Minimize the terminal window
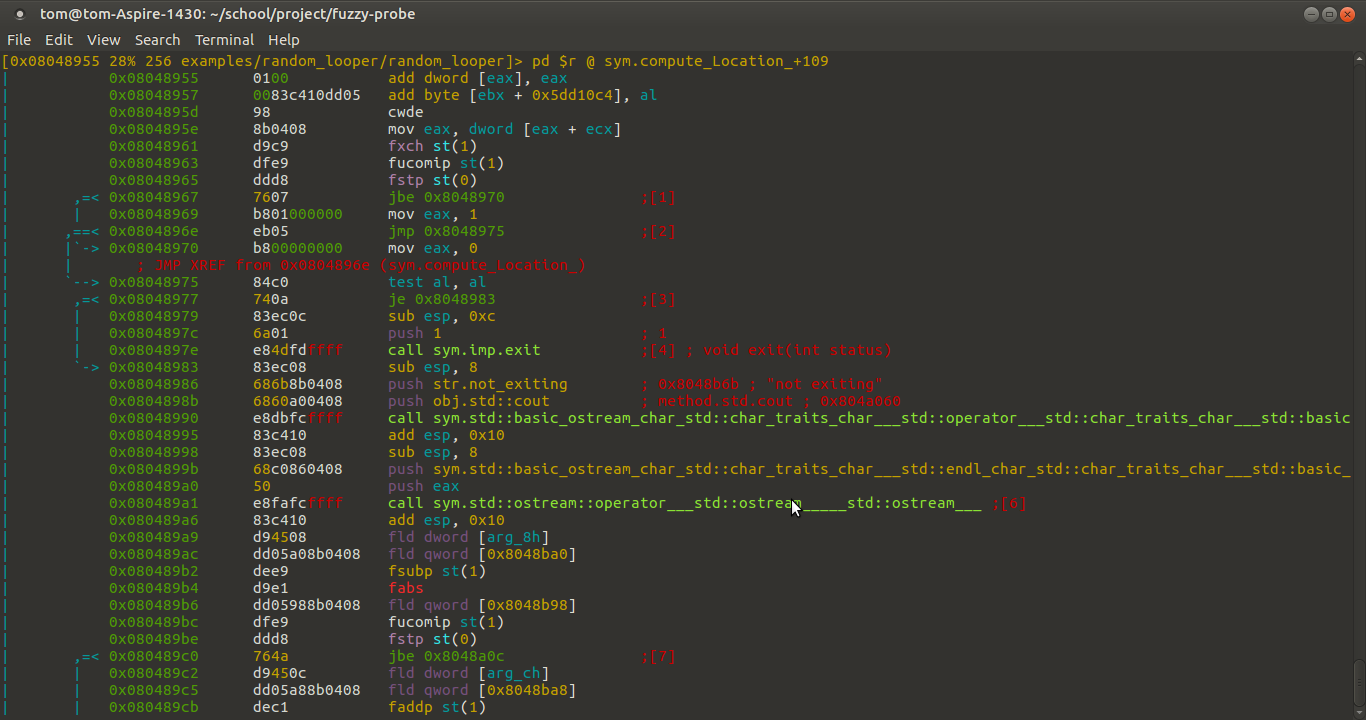 click(x=1311, y=14)
